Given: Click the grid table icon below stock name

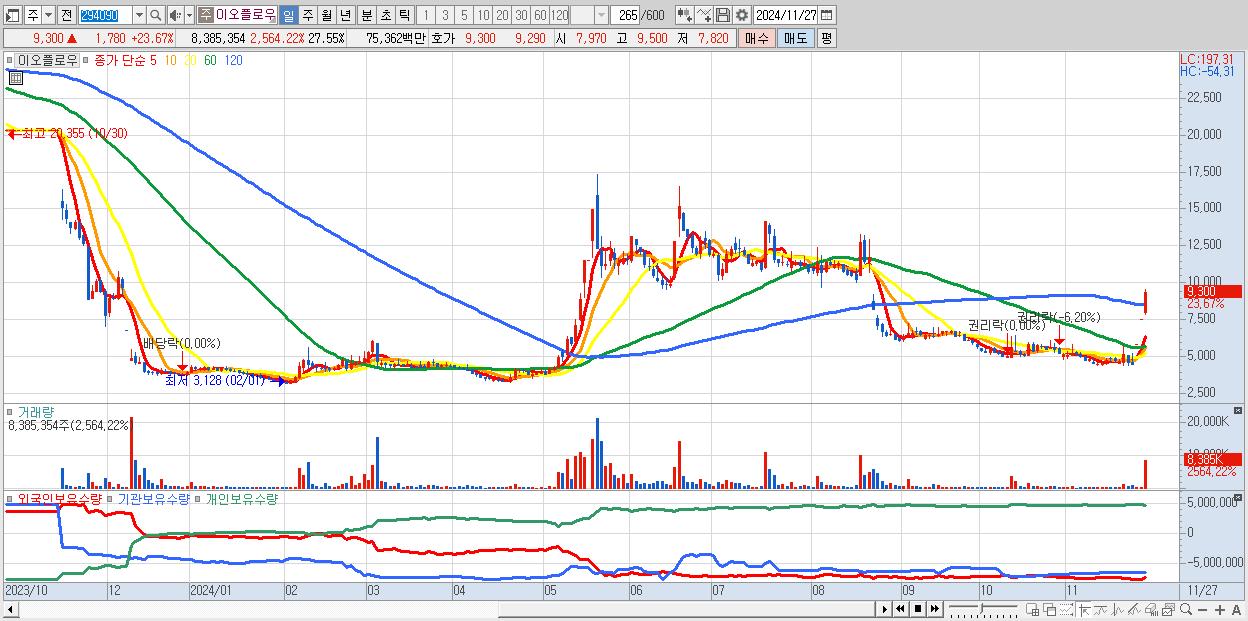Looking at the screenshot, I should click(16, 77).
